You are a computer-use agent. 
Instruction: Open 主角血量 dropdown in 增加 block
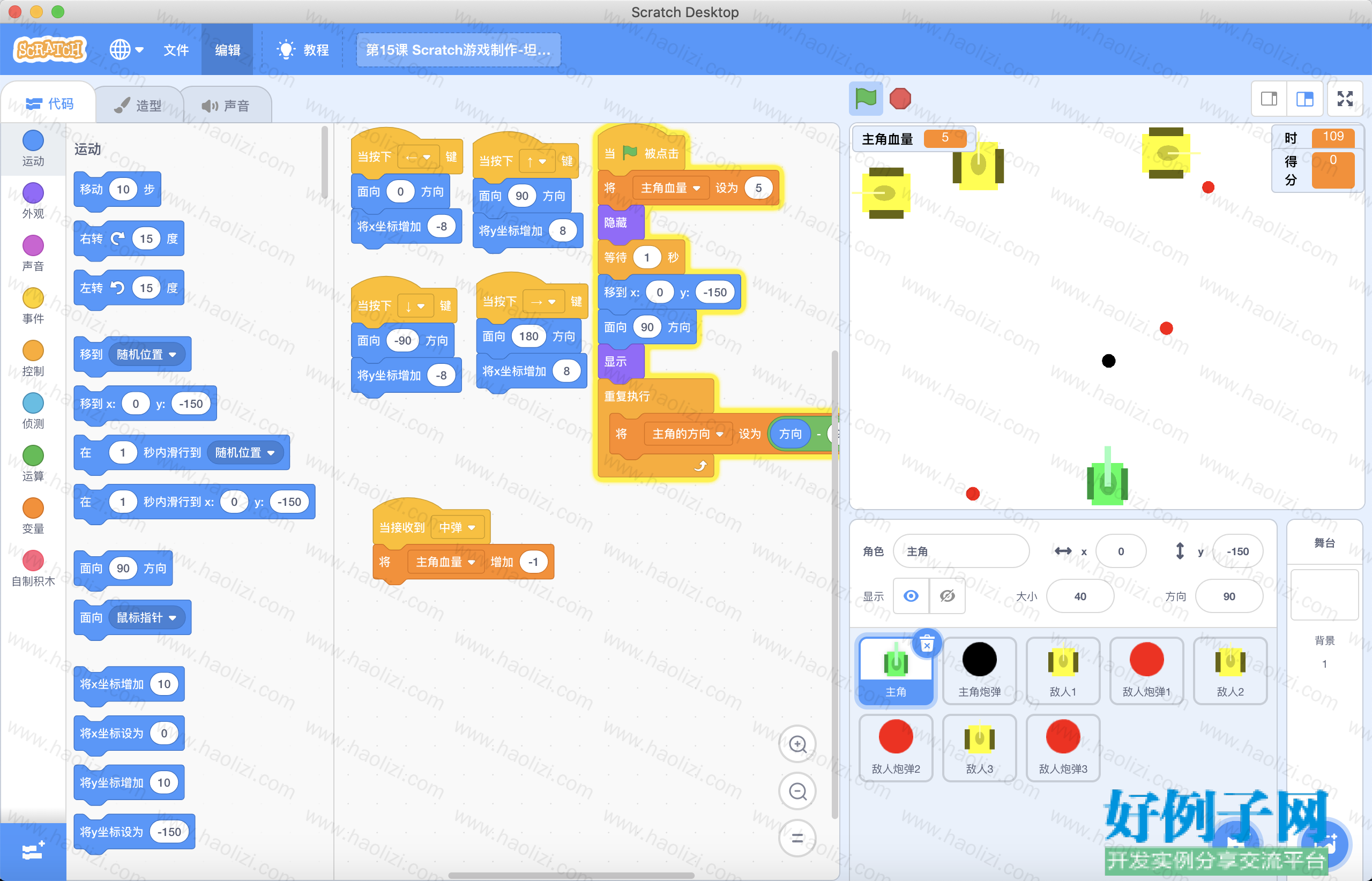click(x=446, y=562)
